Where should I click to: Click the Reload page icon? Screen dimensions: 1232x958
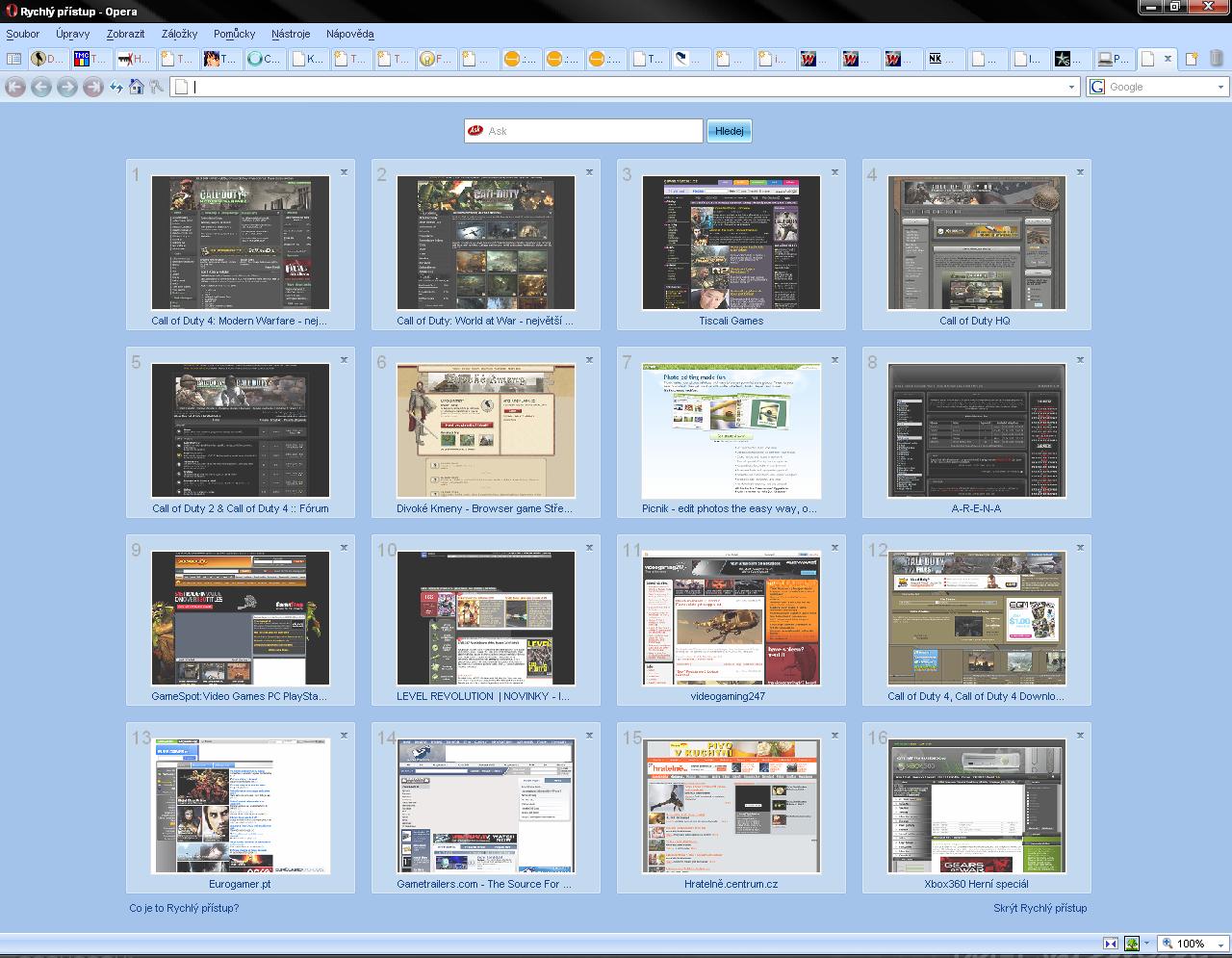click(x=116, y=88)
